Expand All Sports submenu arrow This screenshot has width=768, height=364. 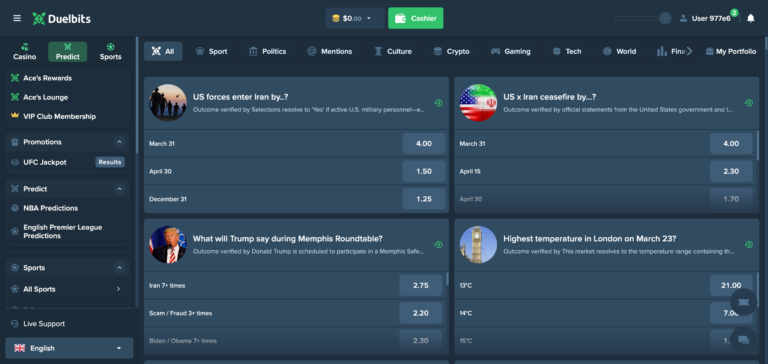pos(118,289)
